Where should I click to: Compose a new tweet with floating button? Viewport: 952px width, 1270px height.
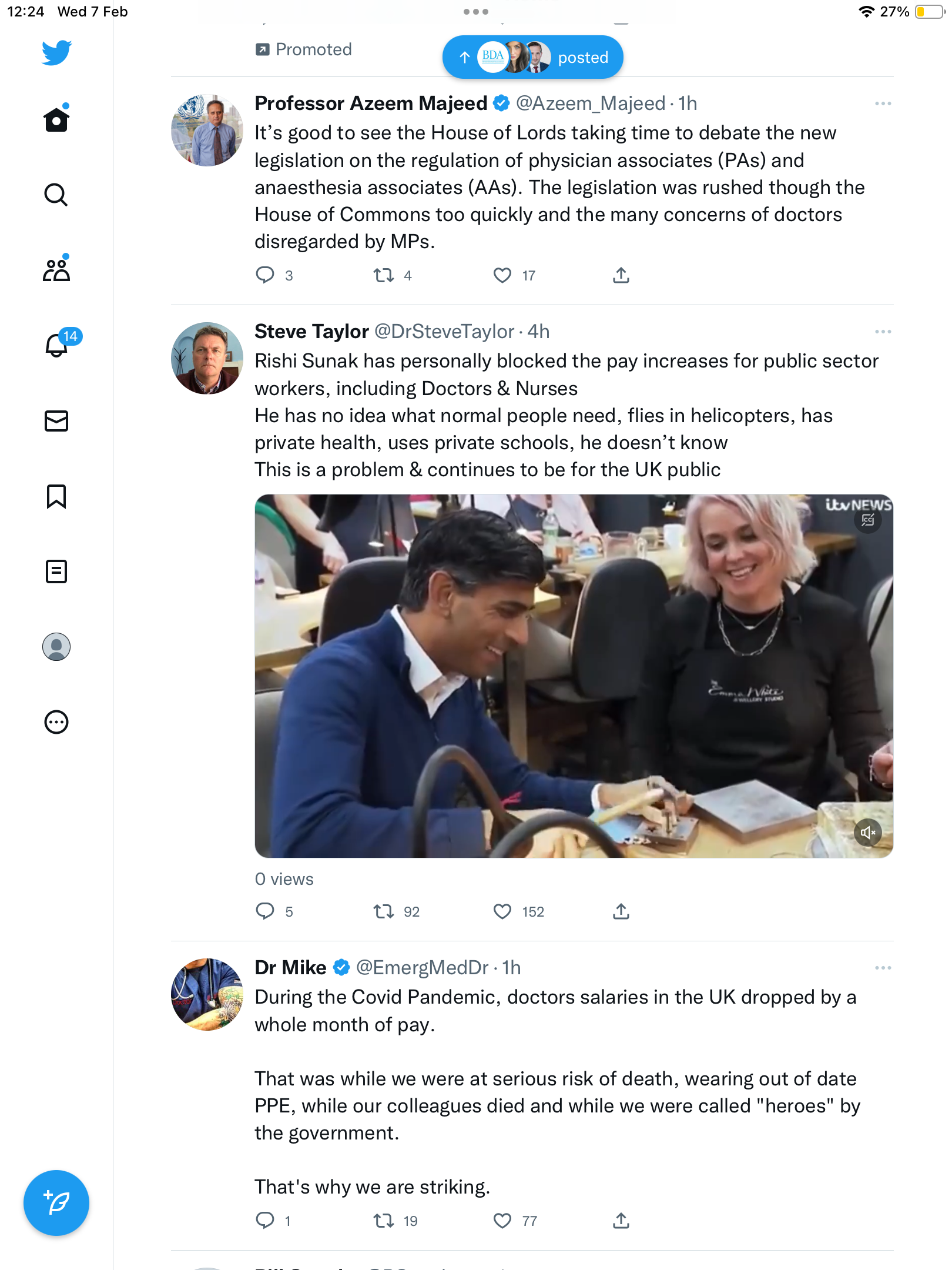tap(56, 1203)
